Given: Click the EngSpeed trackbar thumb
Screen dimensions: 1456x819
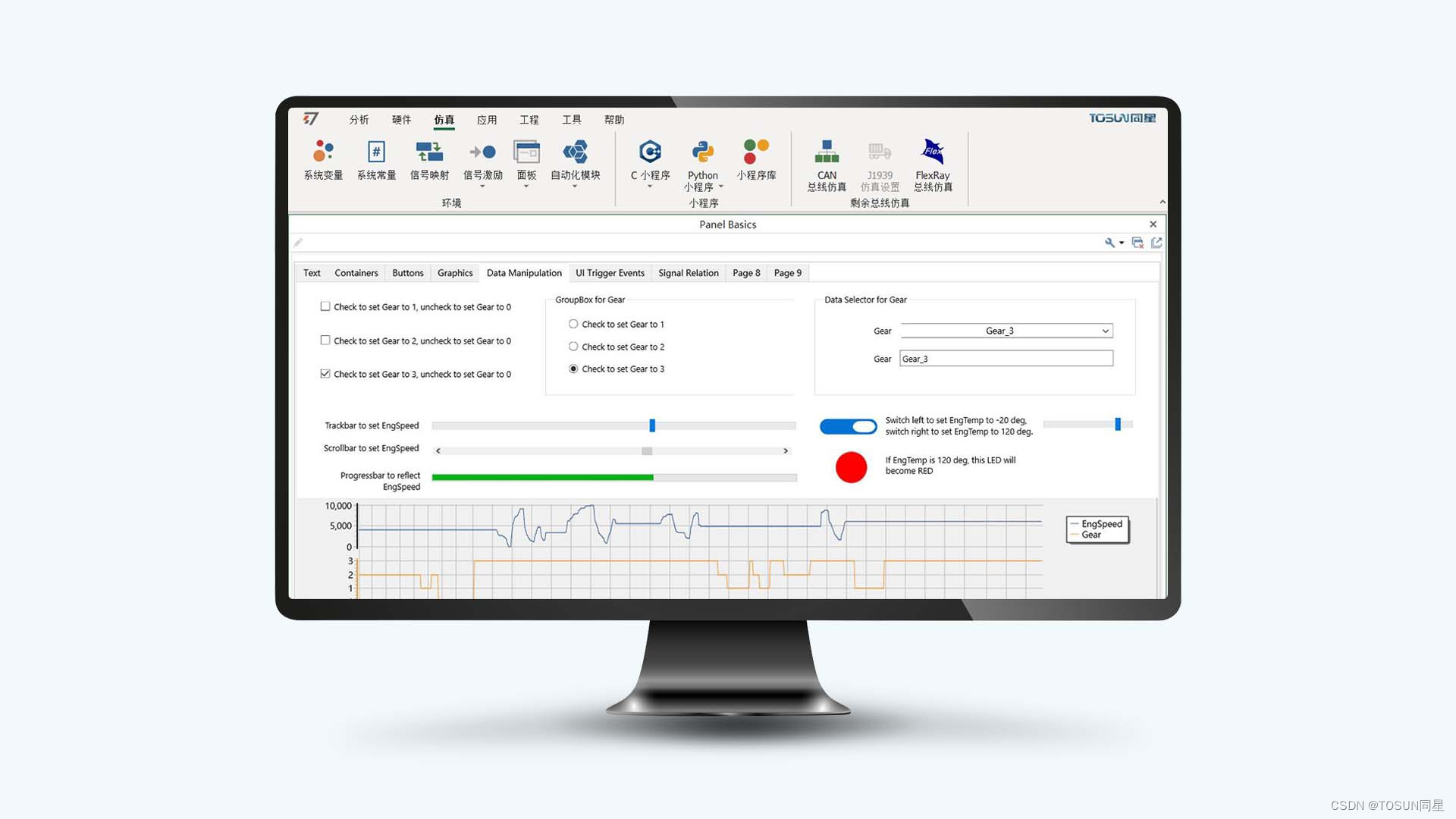Looking at the screenshot, I should pyautogui.click(x=652, y=425).
